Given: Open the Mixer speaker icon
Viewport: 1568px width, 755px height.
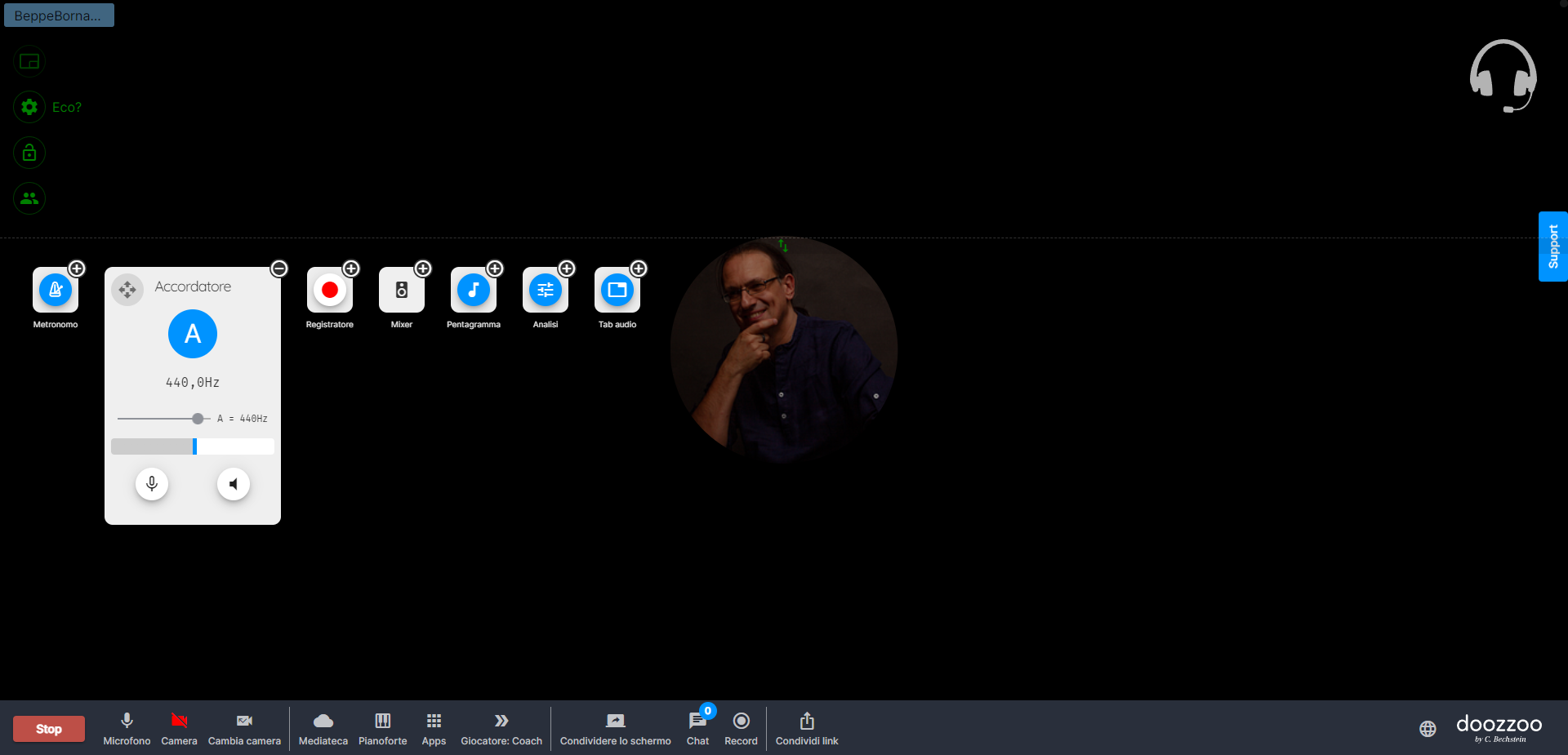Looking at the screenshot, I should [402, 290].
